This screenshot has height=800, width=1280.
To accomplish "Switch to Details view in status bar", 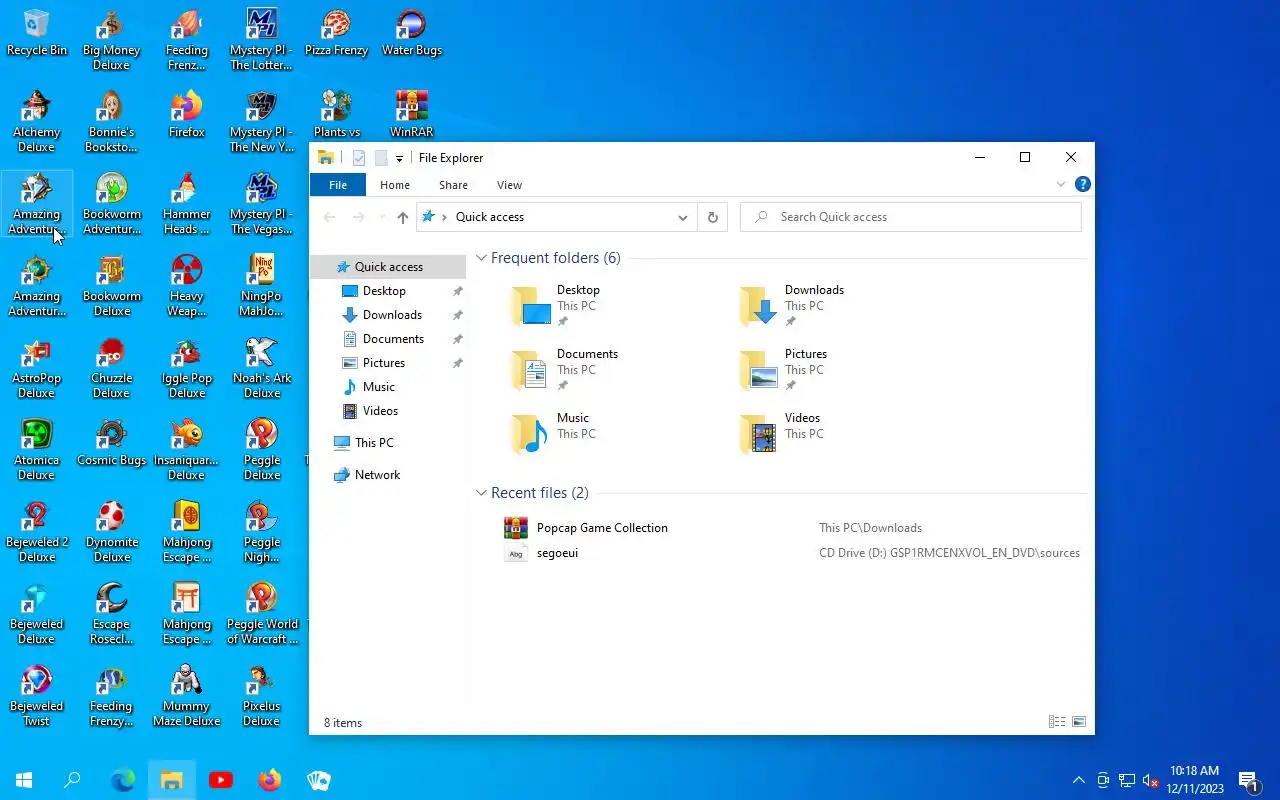I will 1057,722.
